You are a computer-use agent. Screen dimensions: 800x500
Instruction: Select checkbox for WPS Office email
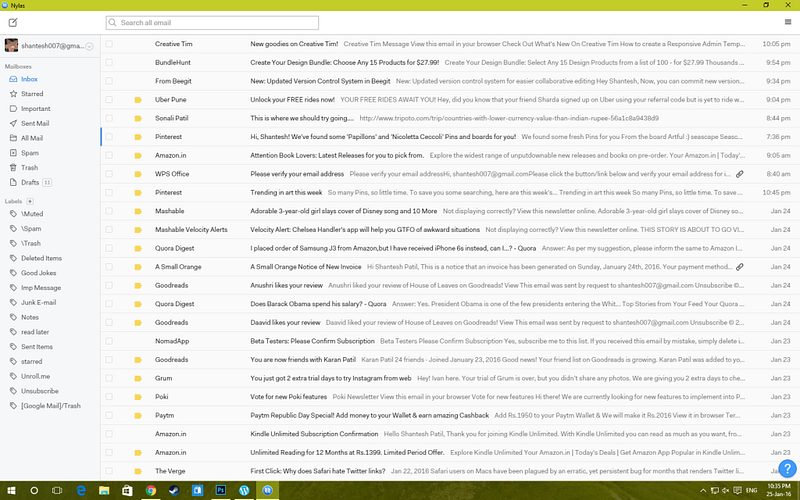(109, 174)
